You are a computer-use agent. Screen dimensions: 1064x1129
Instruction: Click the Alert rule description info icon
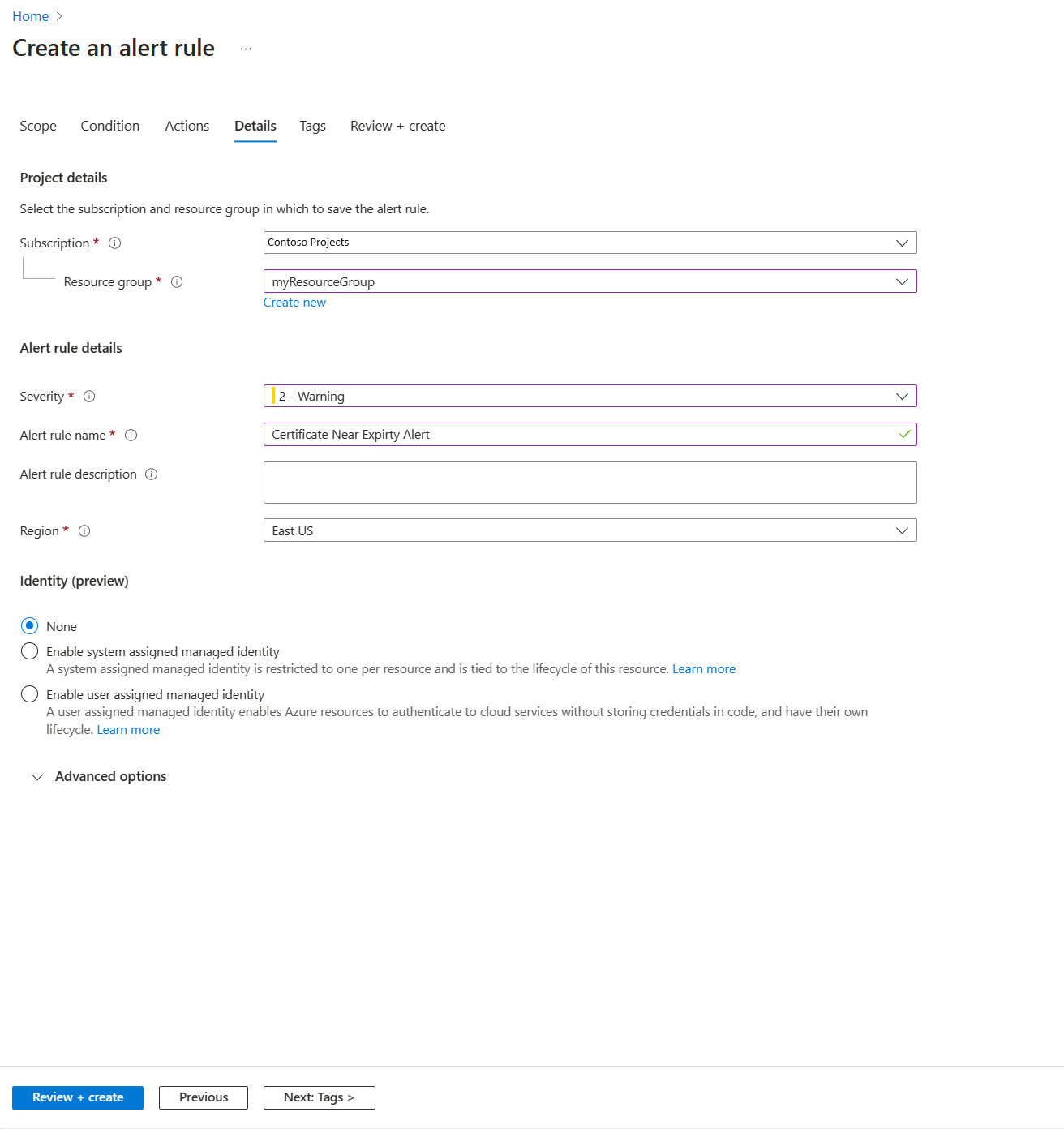pos(152,474)
